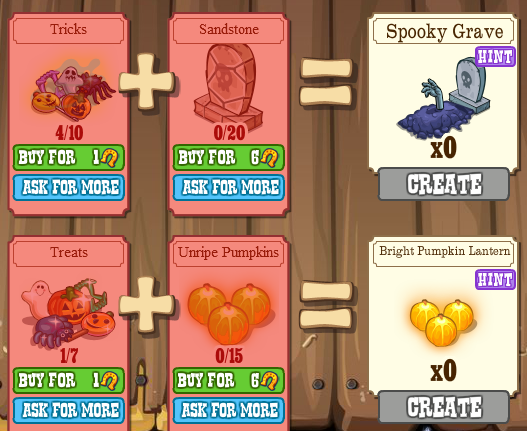Ask for more Unripe Pumpkins
527x431 pixels.
point(229,410)
